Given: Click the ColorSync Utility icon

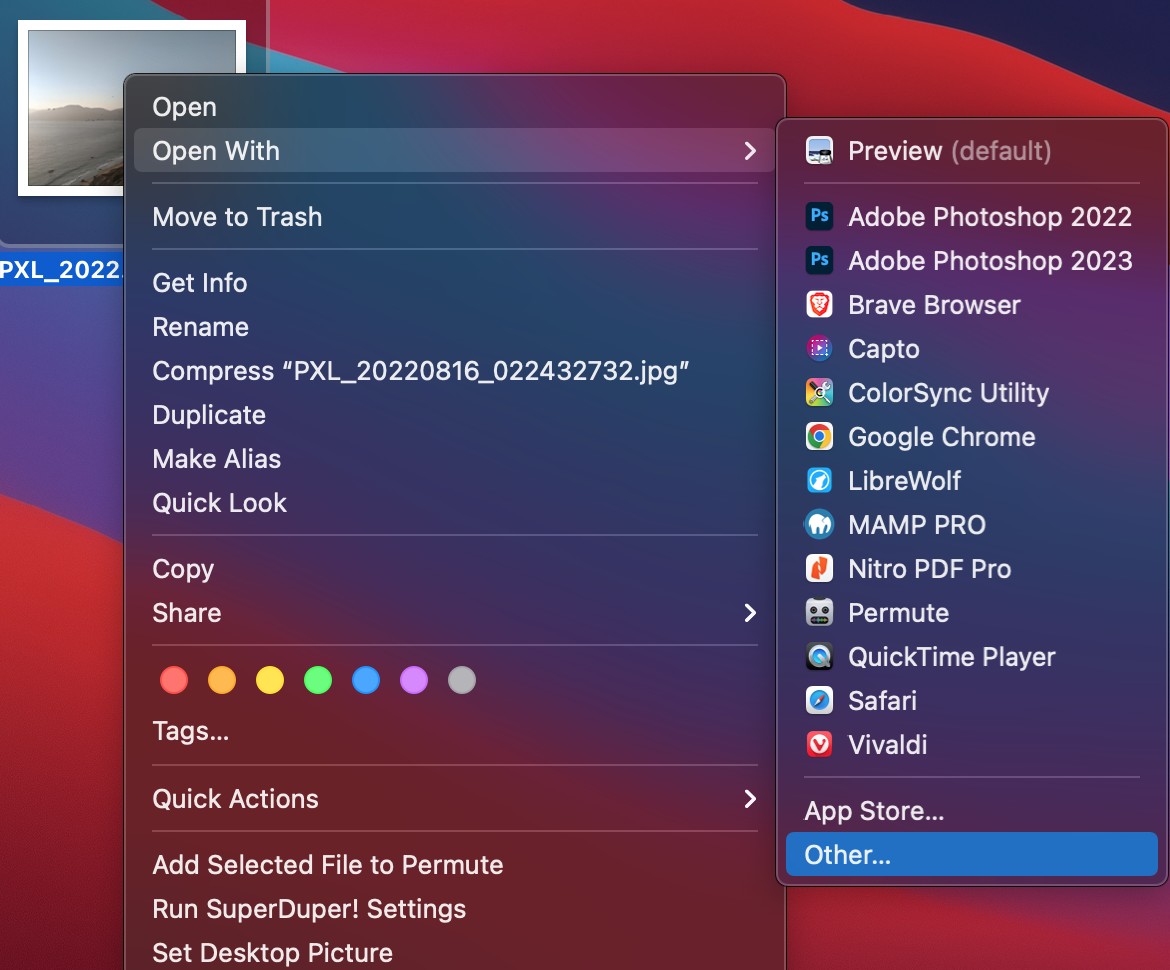Looking at the screenshot, I should point(819,392).
